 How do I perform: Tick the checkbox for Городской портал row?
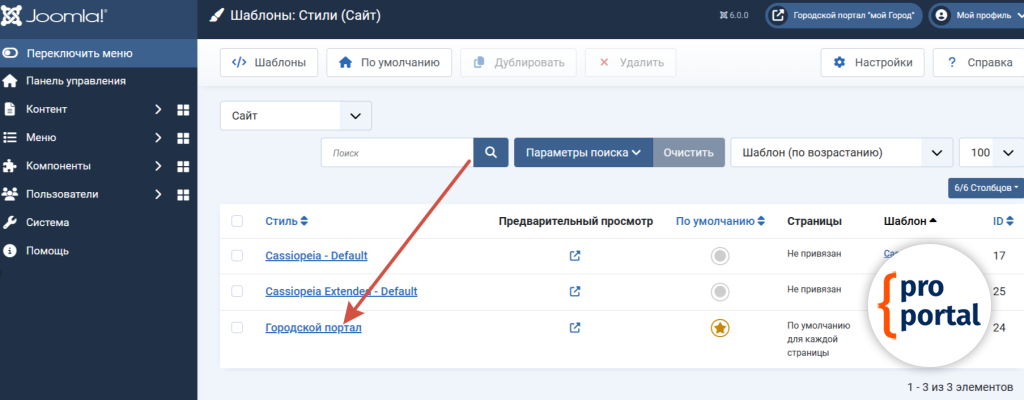pyautogui.click(x=237, y=327)
